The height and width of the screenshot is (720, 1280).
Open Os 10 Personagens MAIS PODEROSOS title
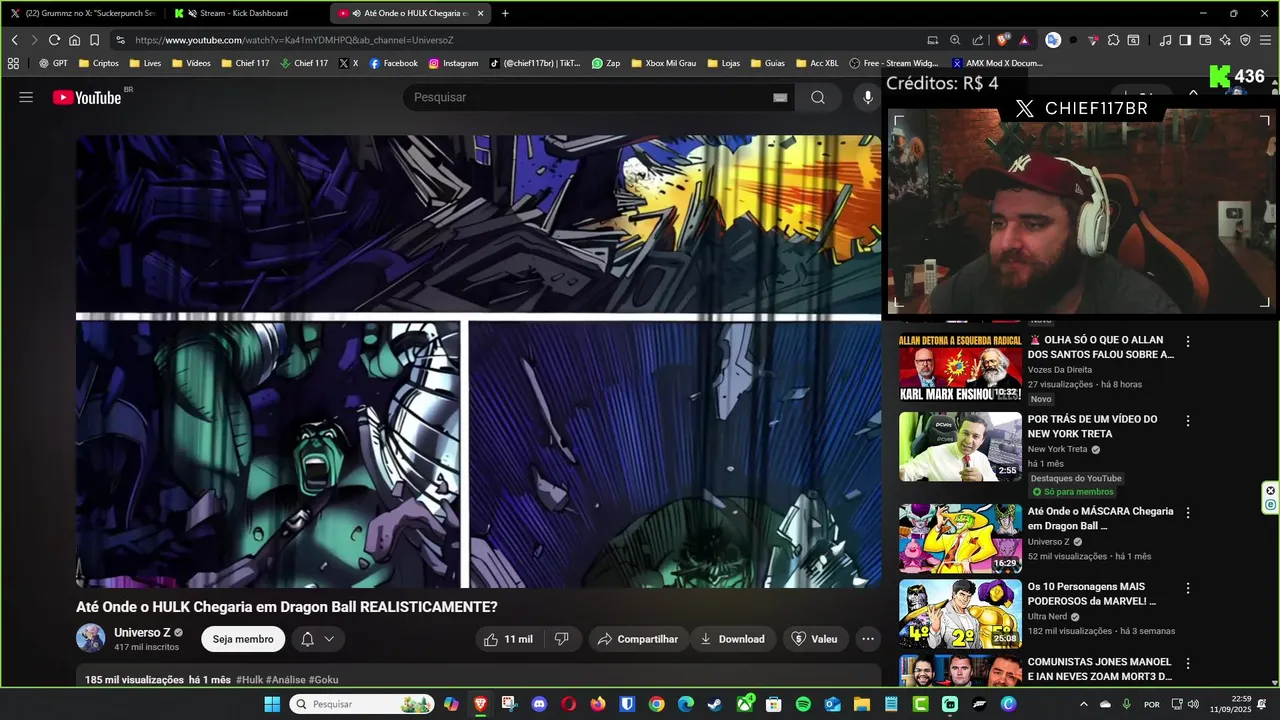tap(1092, 594)
